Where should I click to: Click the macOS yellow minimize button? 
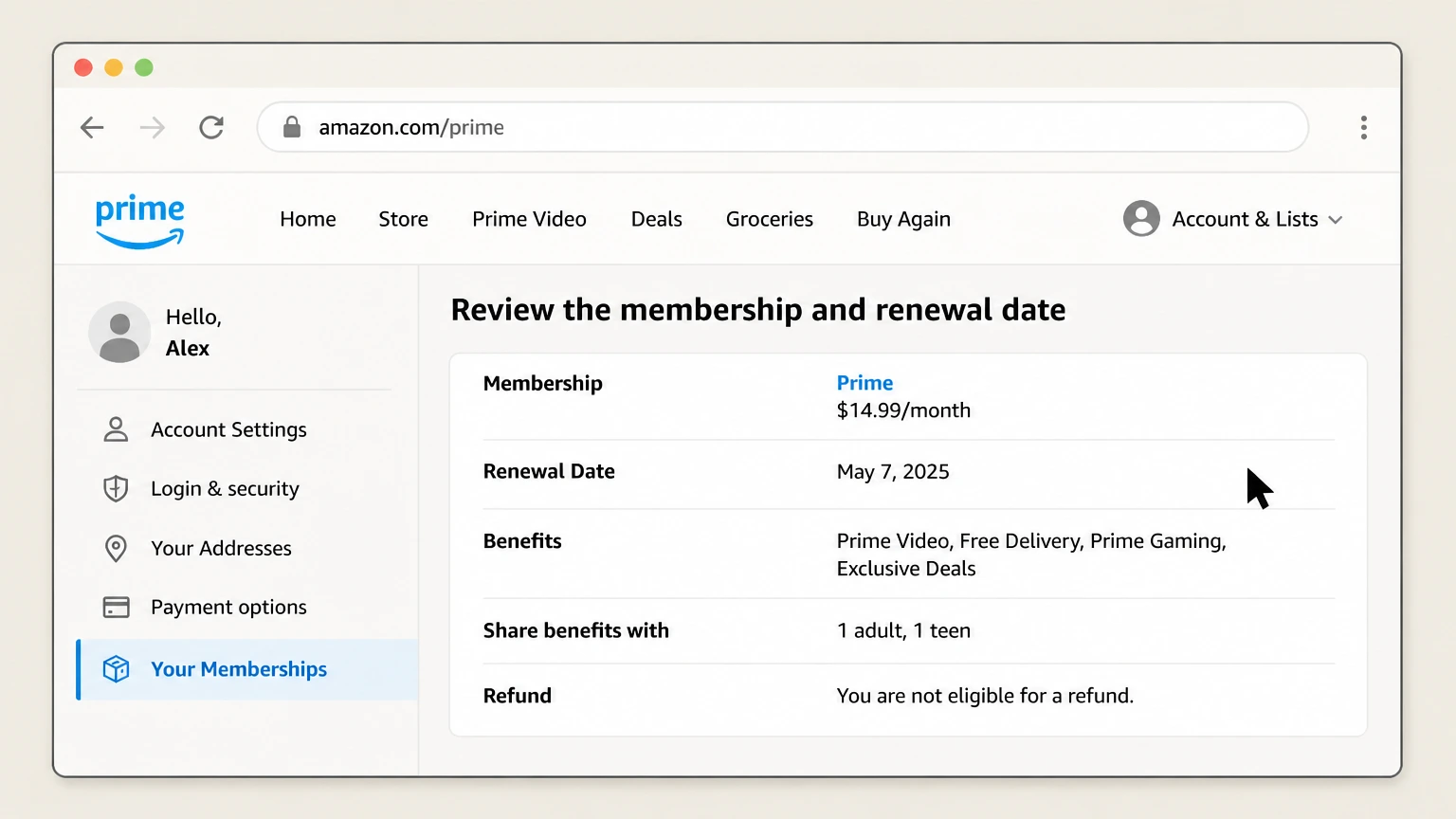(114, 67)
